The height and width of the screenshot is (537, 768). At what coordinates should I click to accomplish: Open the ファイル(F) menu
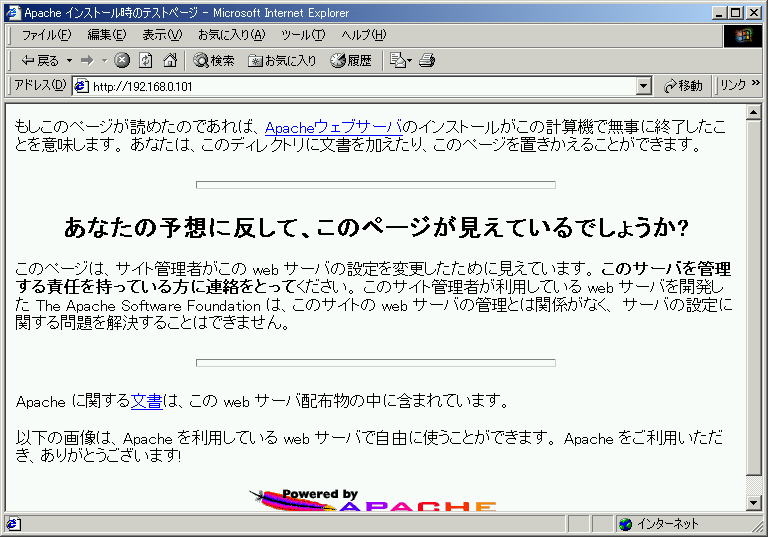point(47,35)
